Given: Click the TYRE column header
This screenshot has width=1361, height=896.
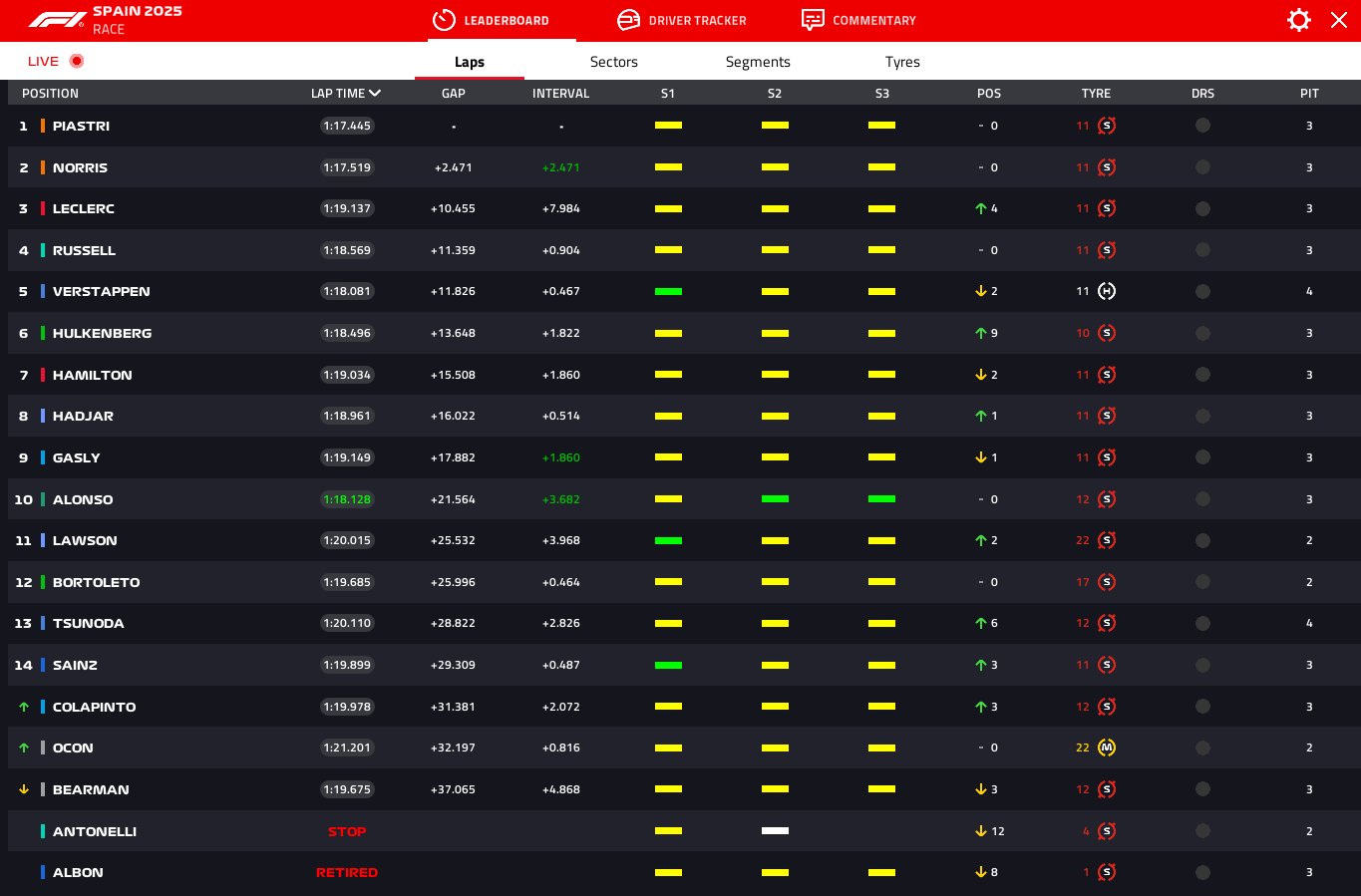Looking at the screenshot, I should pyautogui.click(x=1096, y=93).
